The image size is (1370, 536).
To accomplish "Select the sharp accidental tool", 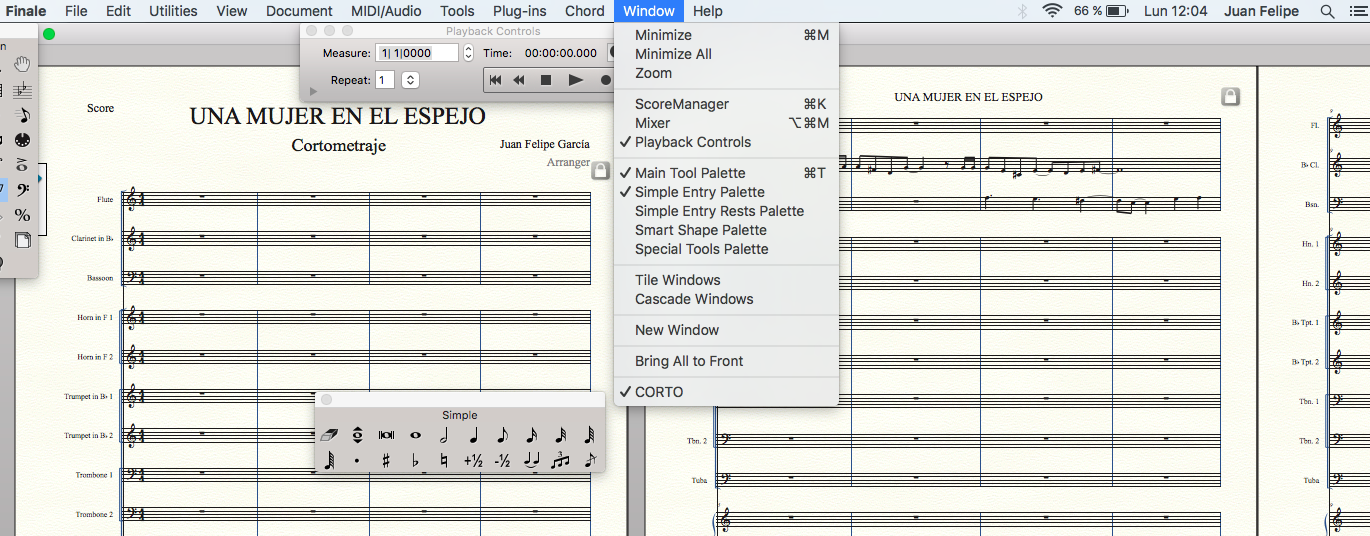I will pos(386,461).
